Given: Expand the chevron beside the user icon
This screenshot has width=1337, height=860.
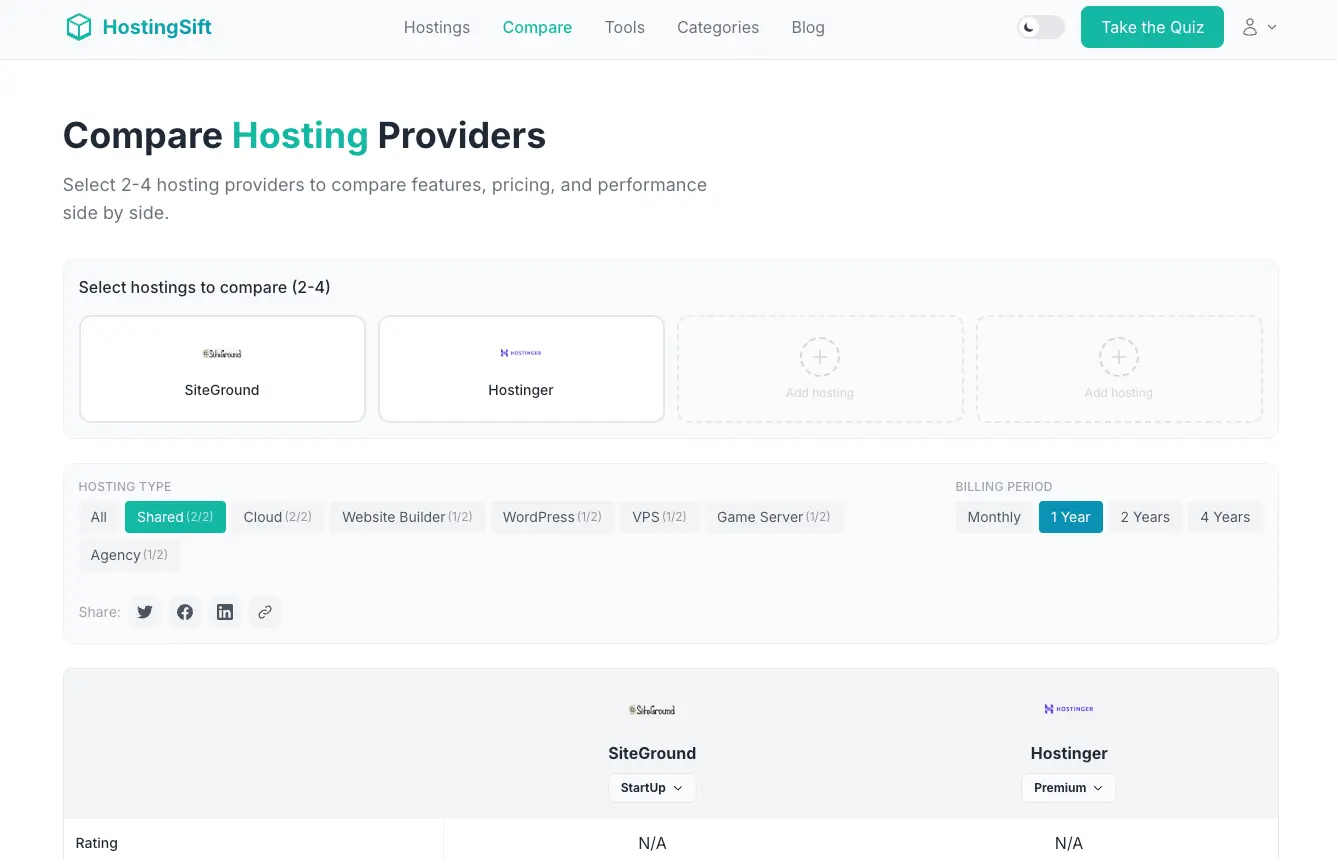Looking at the screenshot, I should click(x=1272, y=28).
